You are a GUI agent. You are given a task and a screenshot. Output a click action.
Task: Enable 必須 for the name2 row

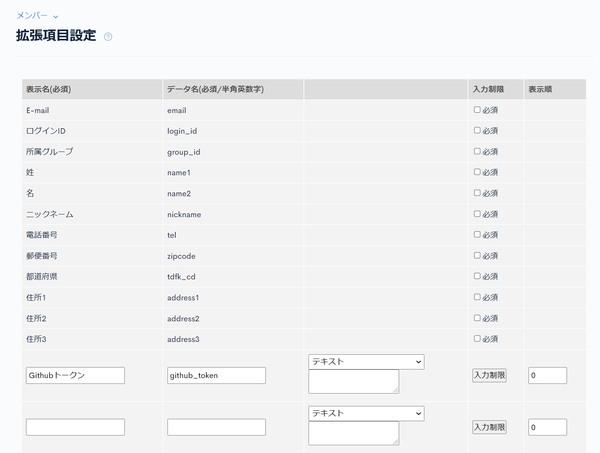tap(477, 193)
